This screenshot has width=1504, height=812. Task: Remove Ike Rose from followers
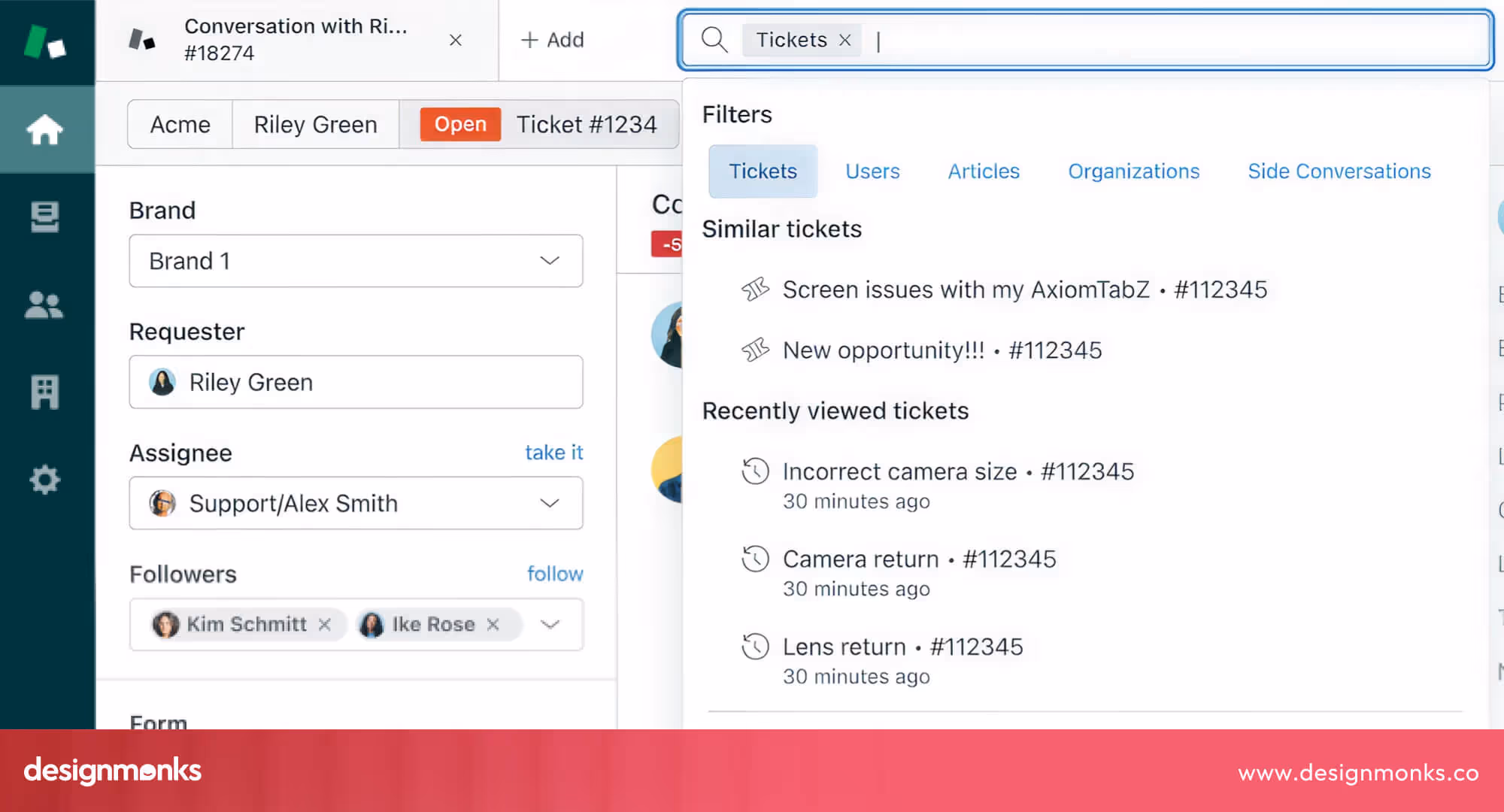(493, 624)
